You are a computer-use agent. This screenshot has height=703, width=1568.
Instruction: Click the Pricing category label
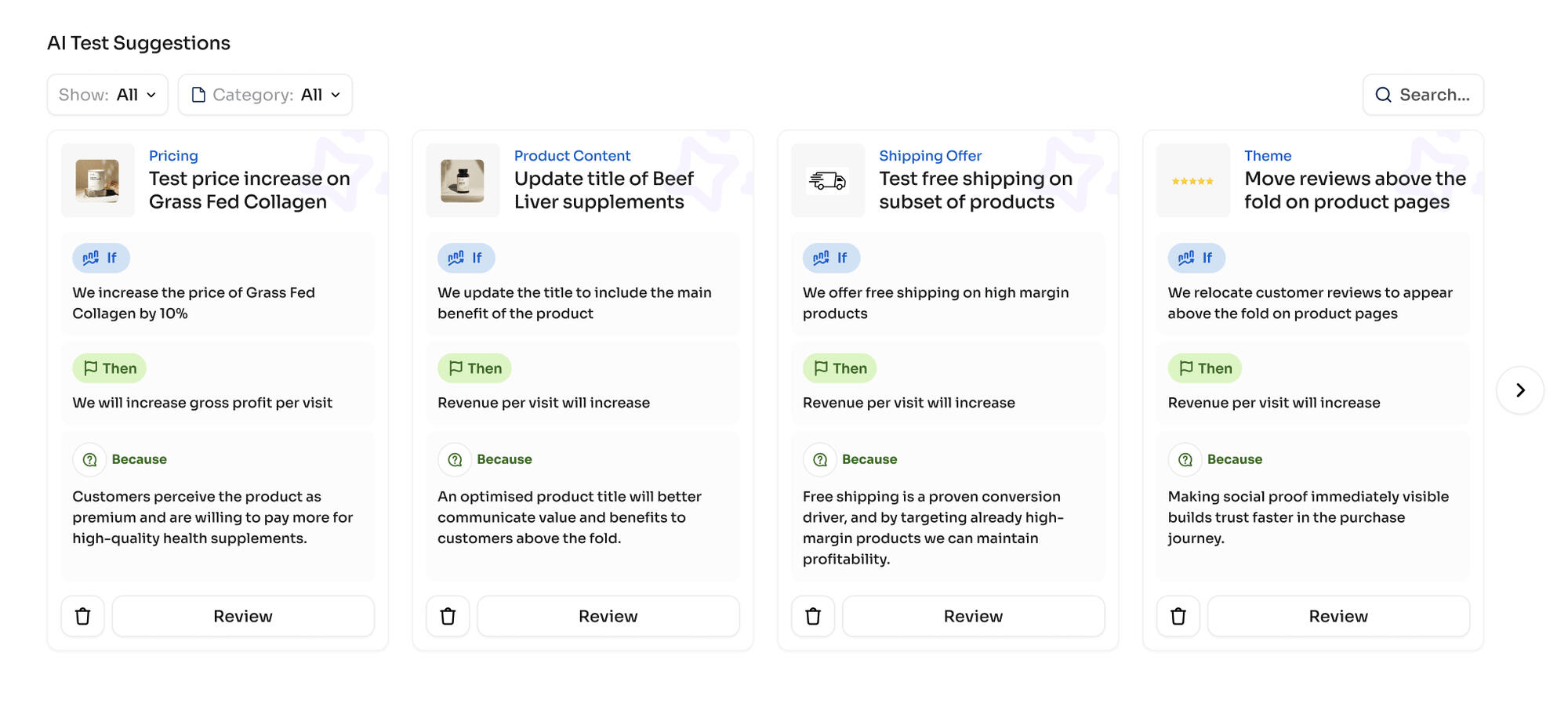(173, 156)
